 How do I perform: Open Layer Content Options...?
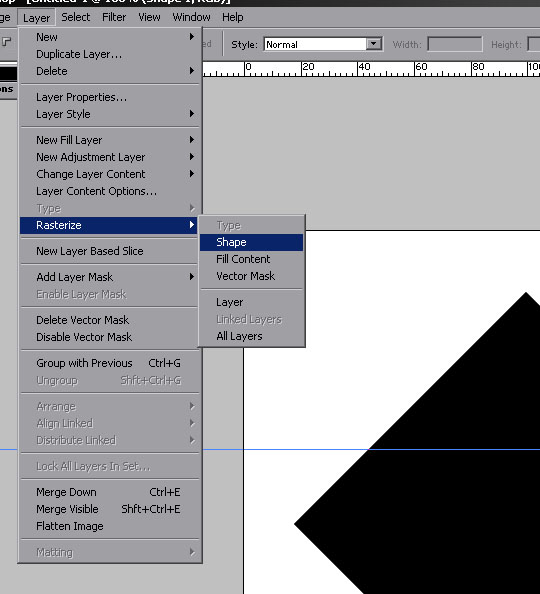pos(110,191)
